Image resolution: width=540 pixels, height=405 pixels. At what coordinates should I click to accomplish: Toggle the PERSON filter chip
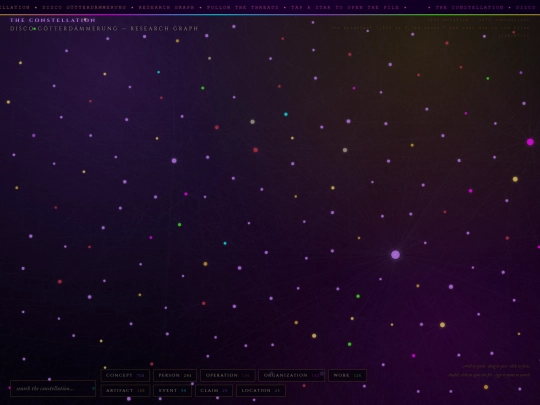(175, 375)
